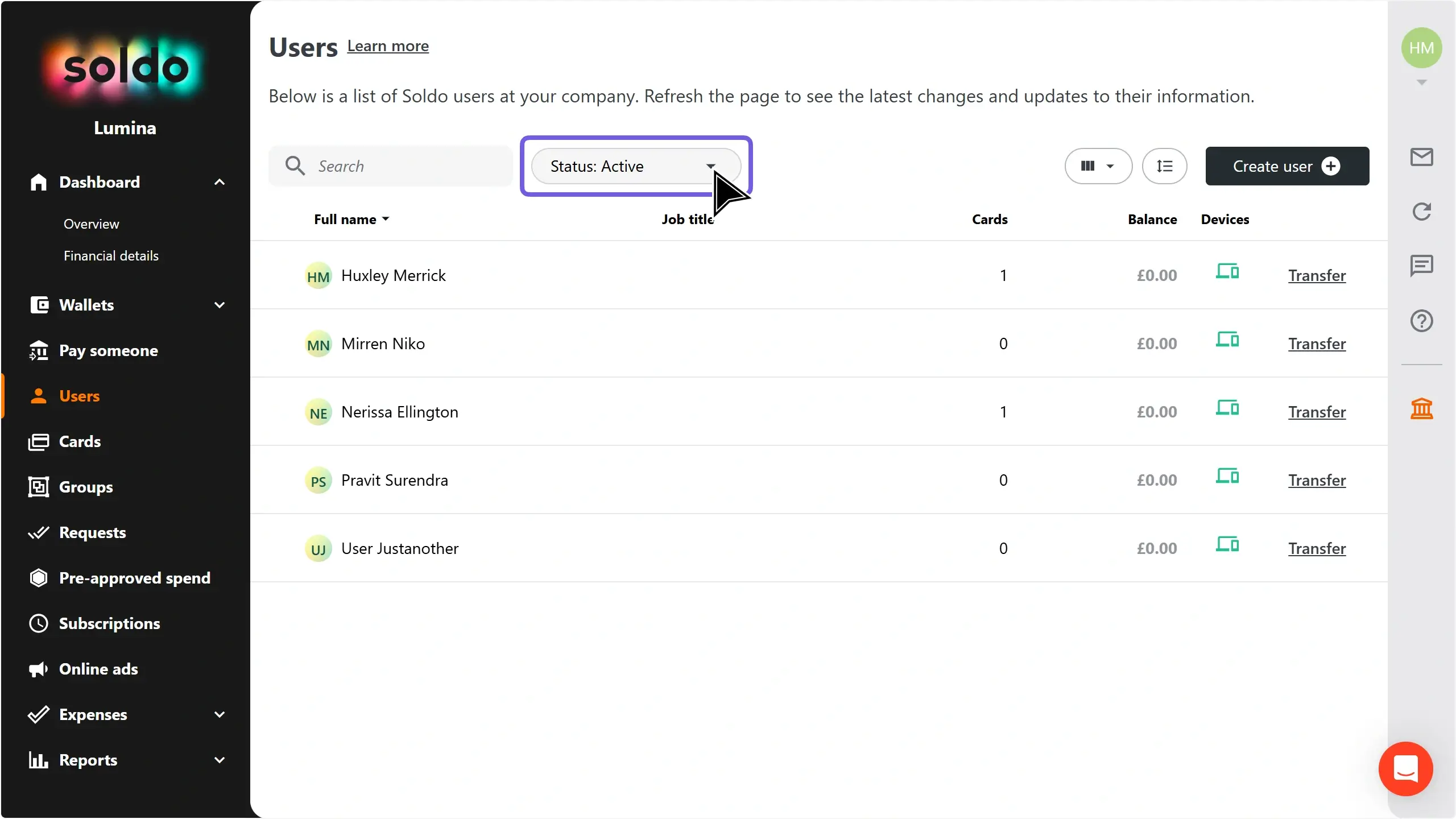
Task: Click Huxley Merrick's devices icon
Action: click(x=1227, y=271)
